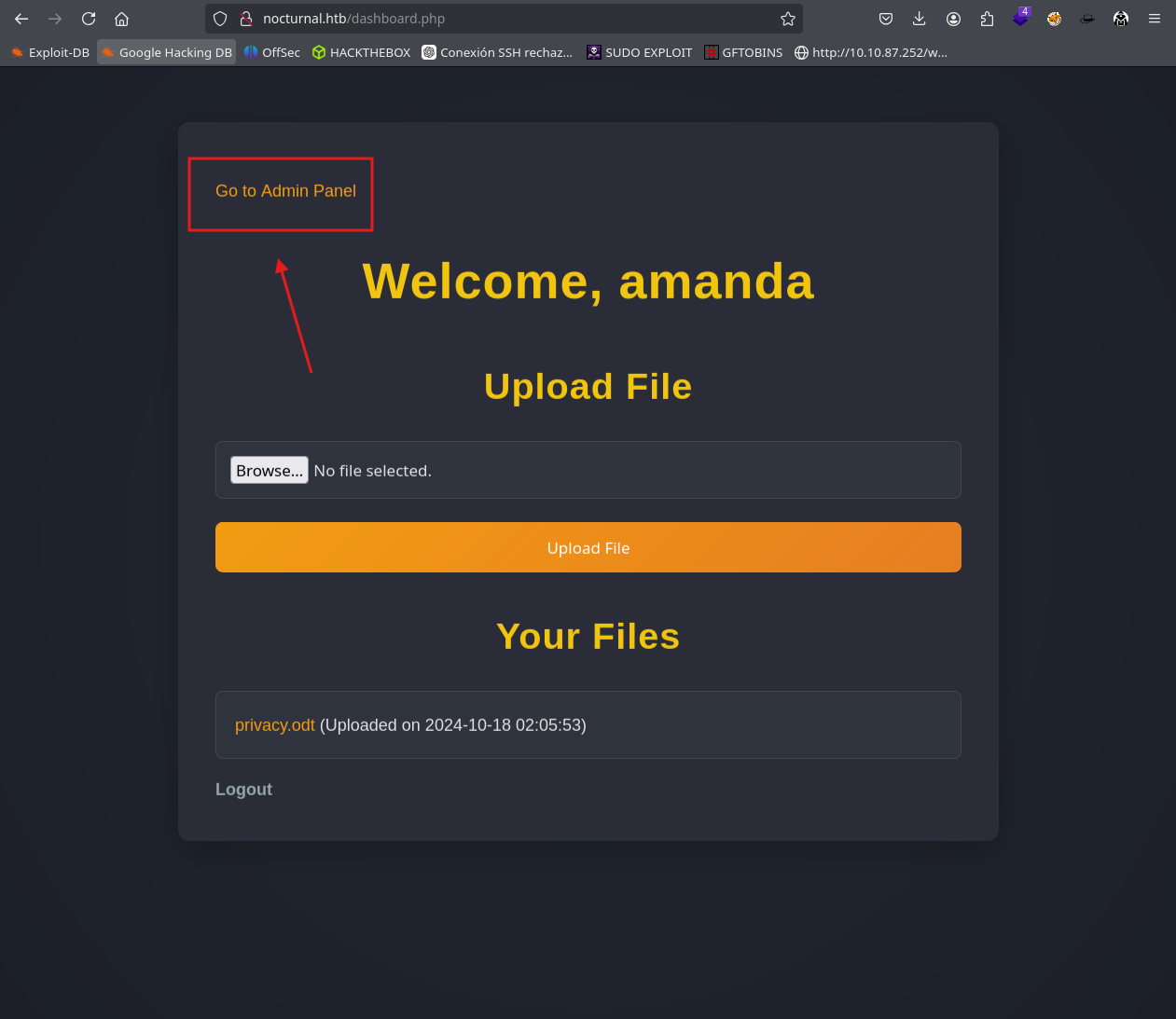This screenshot has height=1019, width=1176.
Task: Open the Google Hacking DB bookmark
Action: click(x=167, y=52)
